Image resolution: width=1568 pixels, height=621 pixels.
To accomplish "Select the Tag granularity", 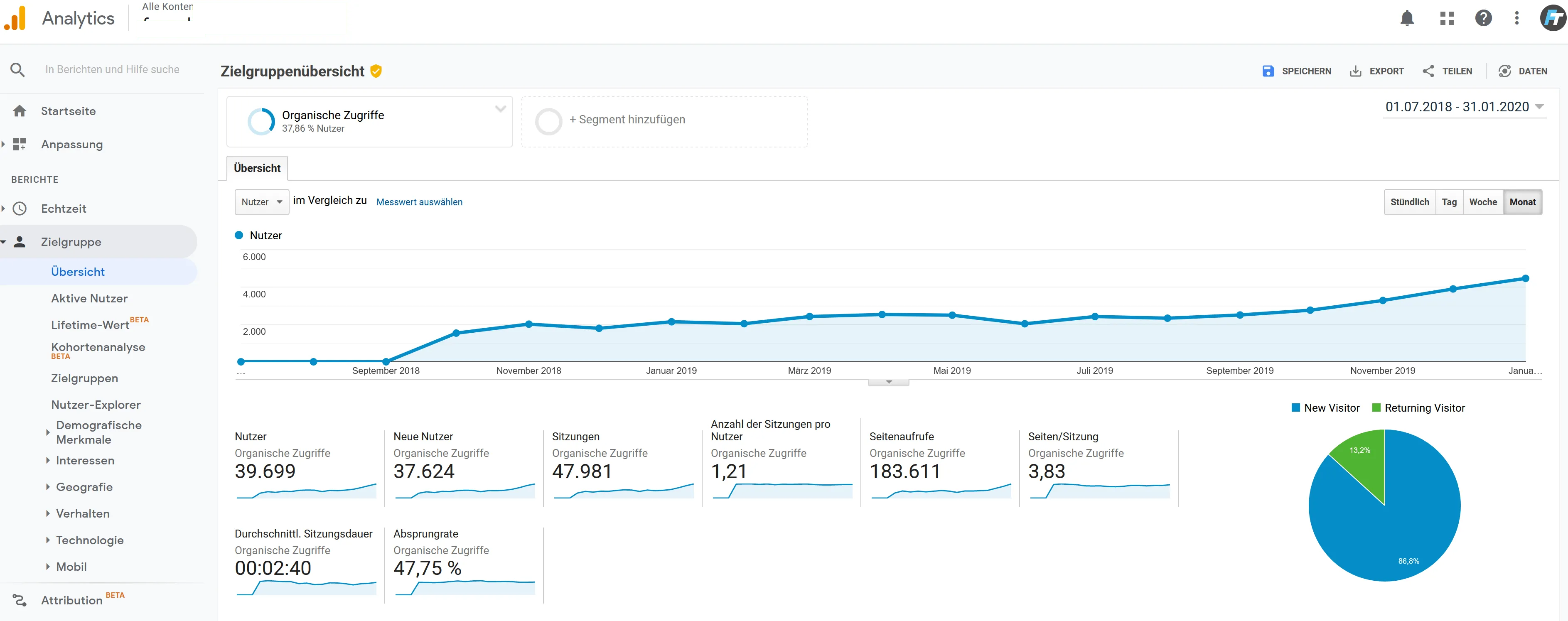I will coord(1449,202).
